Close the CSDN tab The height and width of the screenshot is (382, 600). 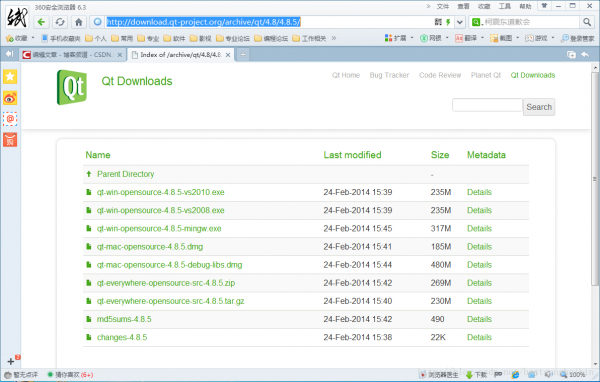(x=120, y=55)
